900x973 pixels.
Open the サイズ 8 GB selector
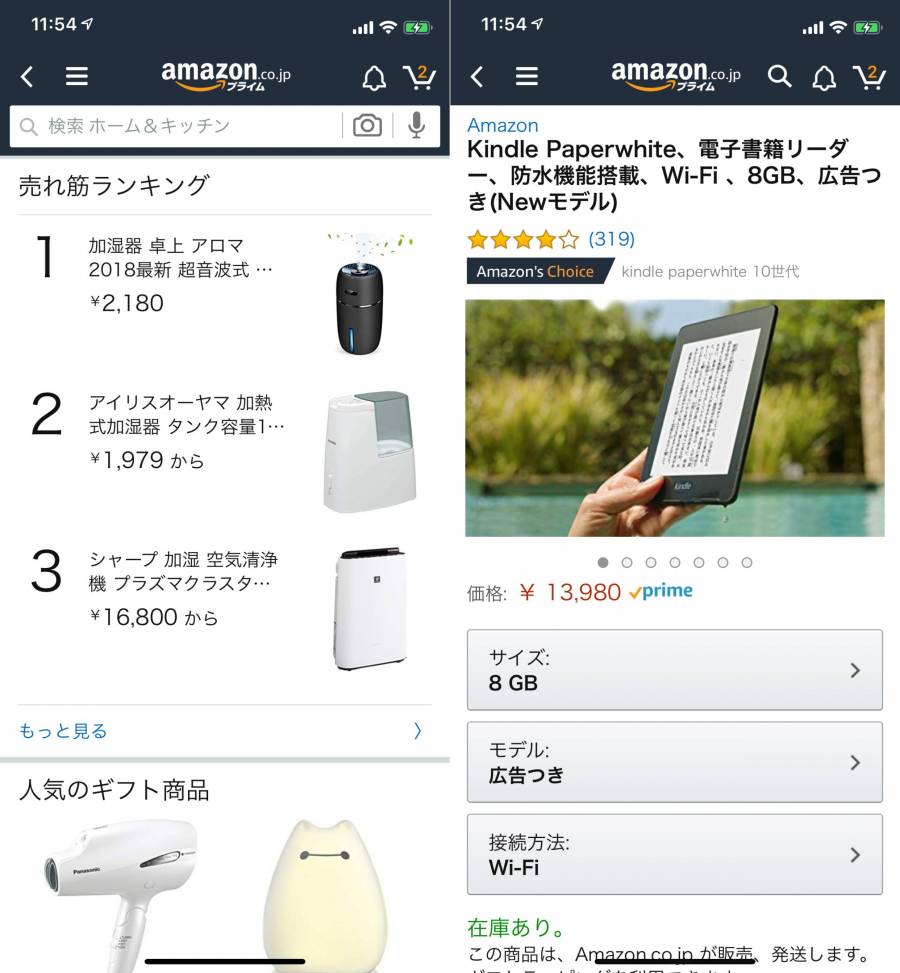[x=675, y=670]
